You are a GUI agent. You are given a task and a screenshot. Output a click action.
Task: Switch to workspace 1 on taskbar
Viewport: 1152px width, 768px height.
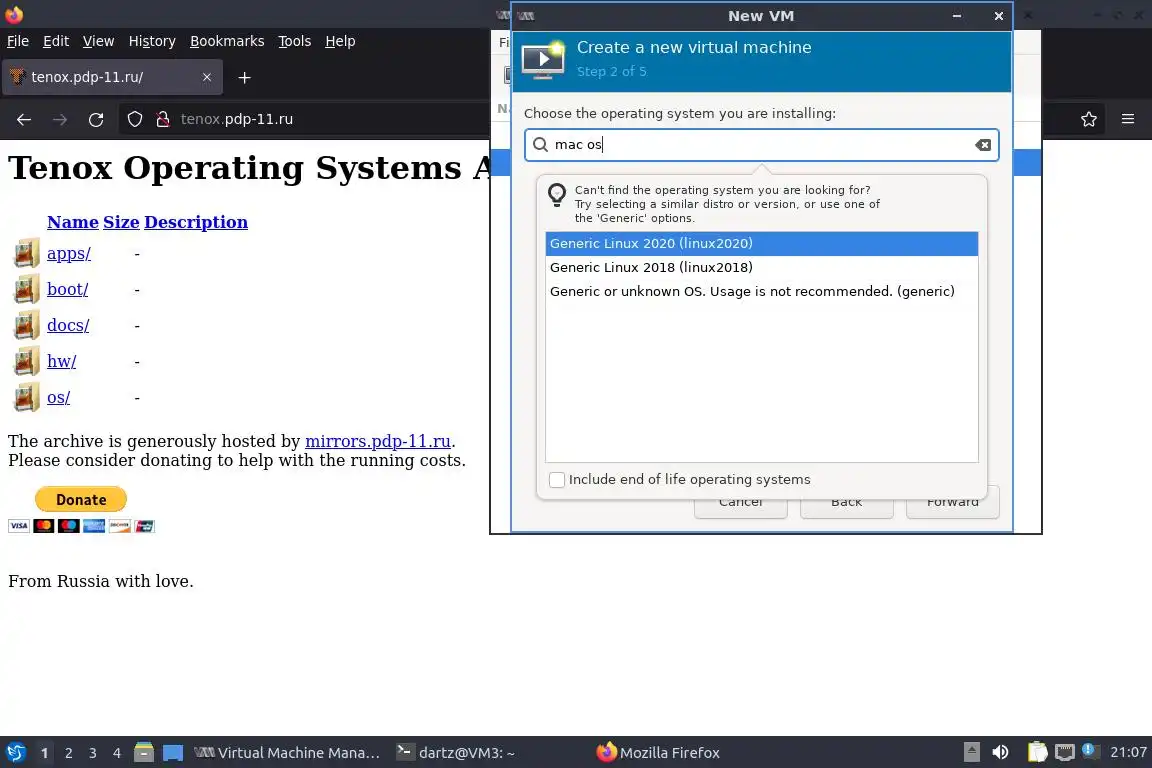[44, 753]
